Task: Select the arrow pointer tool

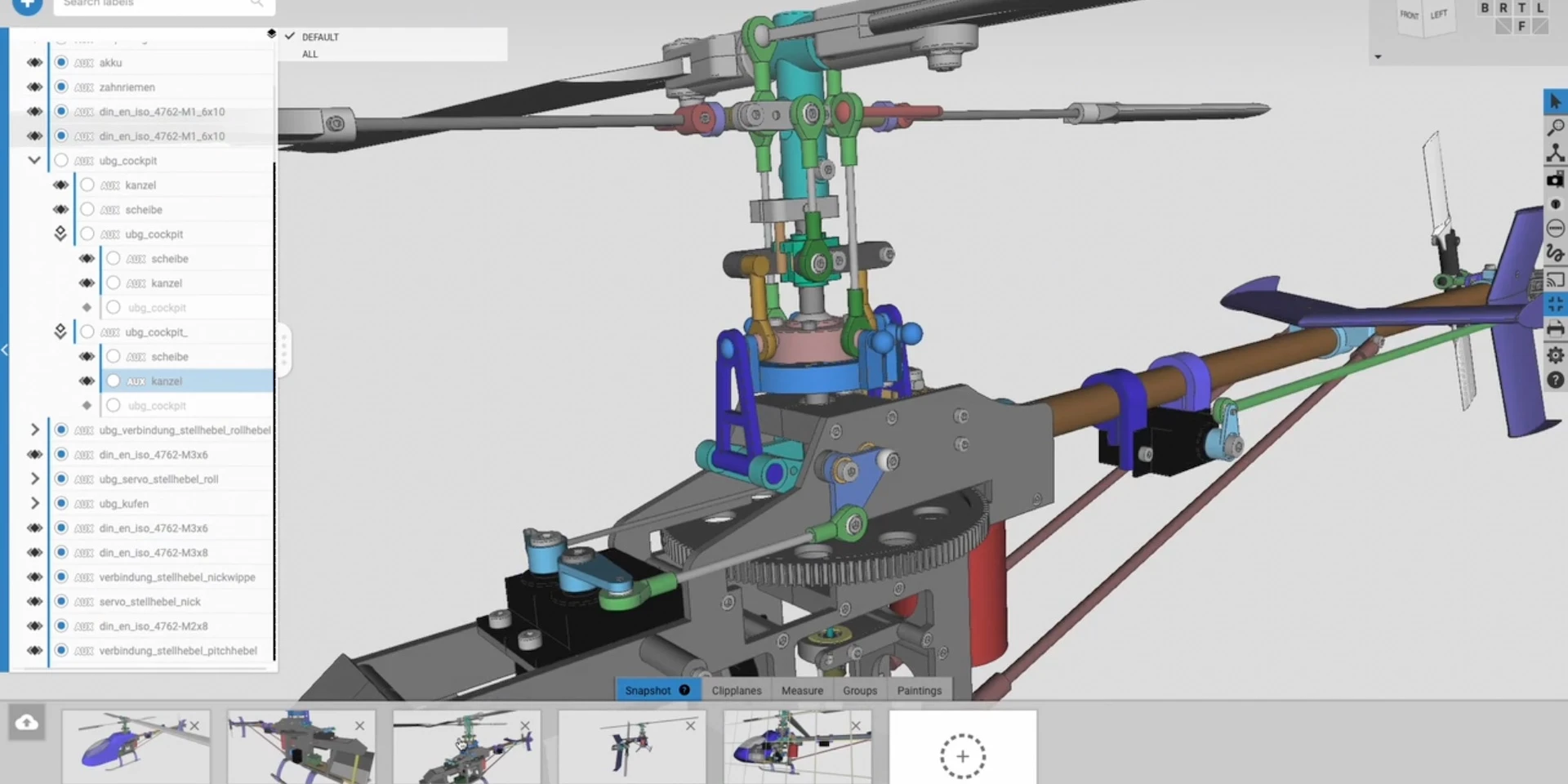Action: (1555, 101)
